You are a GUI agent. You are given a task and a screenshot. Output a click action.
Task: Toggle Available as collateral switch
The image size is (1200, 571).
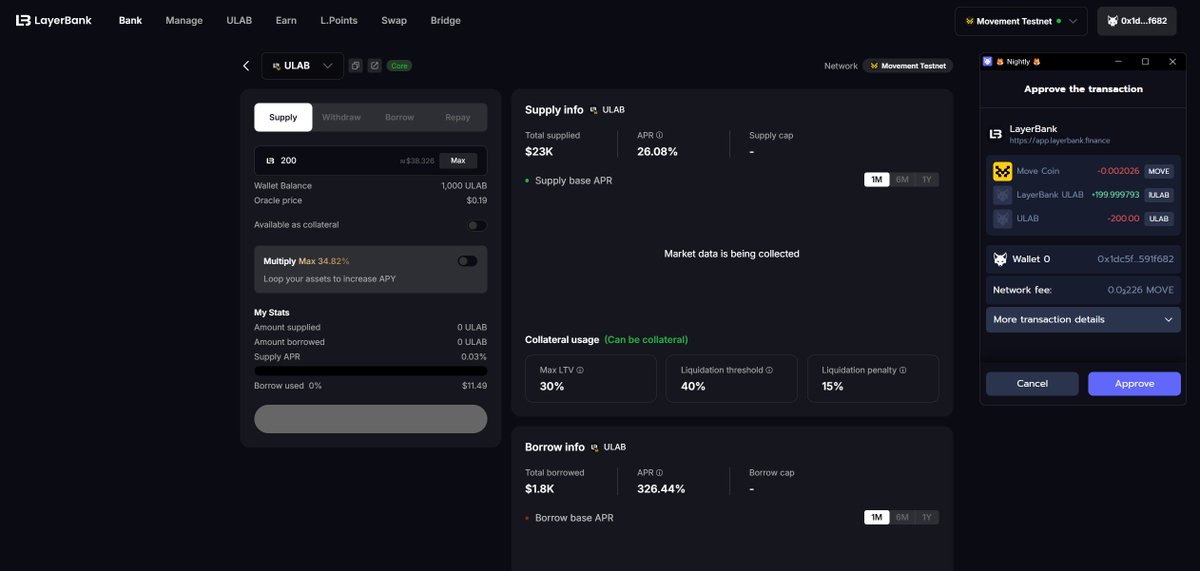pyautogui.click(x=477, y=225)
